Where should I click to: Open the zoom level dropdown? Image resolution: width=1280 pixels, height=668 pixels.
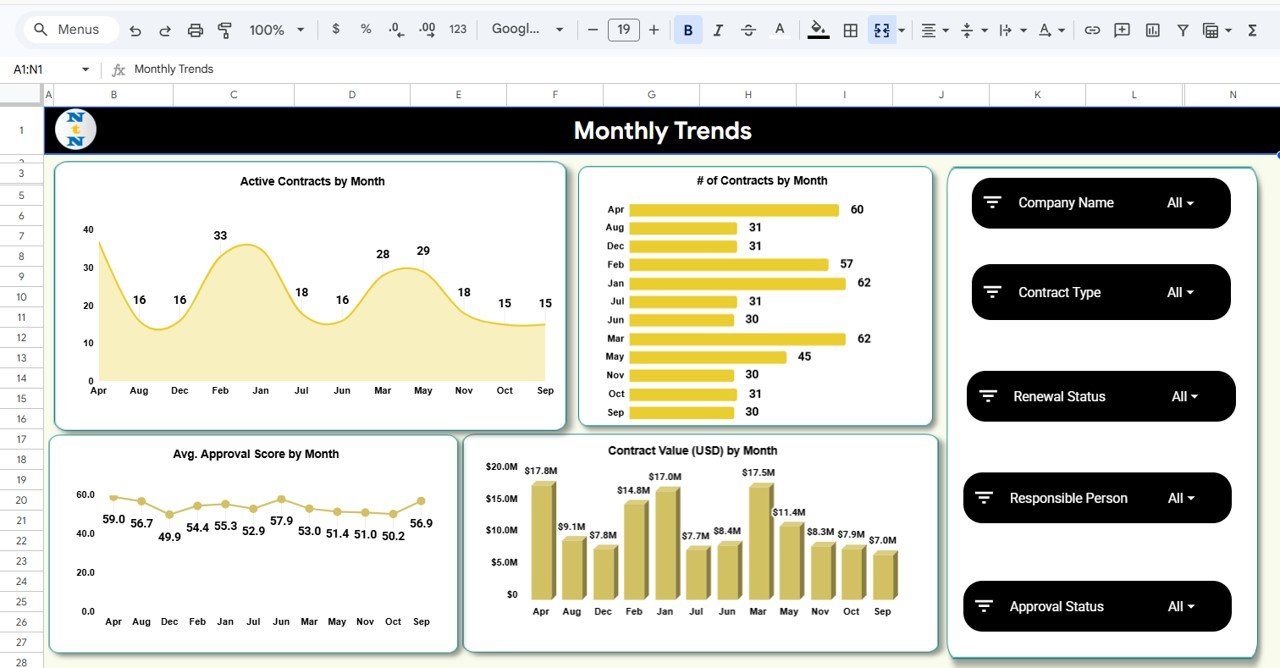[276, 29]
